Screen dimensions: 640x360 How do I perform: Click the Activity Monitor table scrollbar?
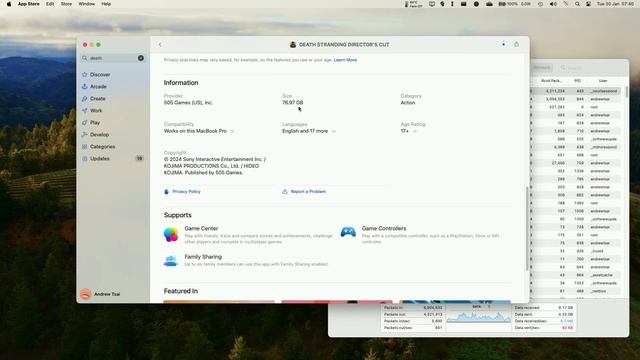627,91
